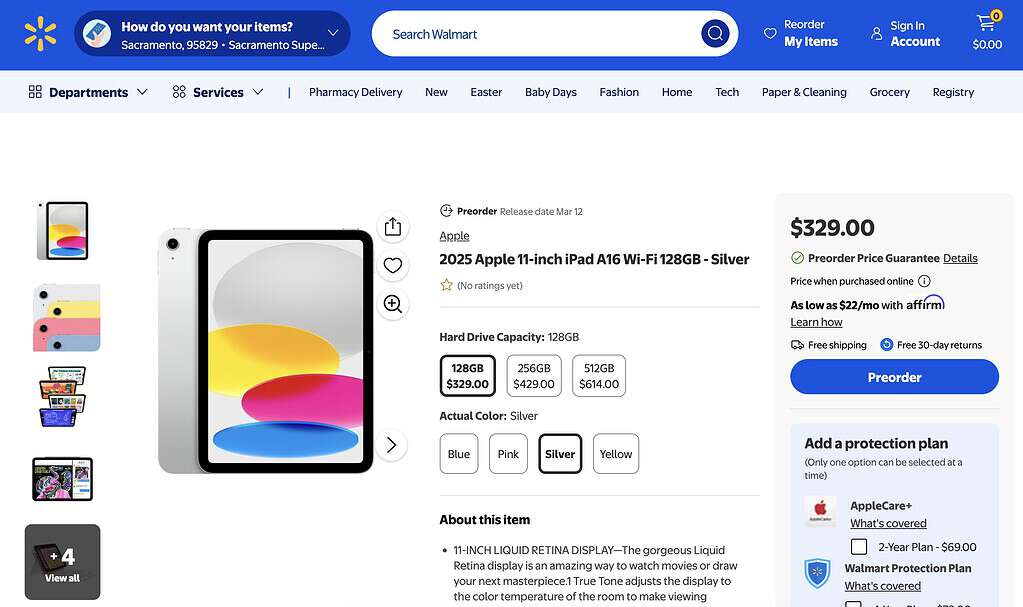The image size is (1023, 607).
Task: Click the Search Walmart input field
Action: point(540,34)
